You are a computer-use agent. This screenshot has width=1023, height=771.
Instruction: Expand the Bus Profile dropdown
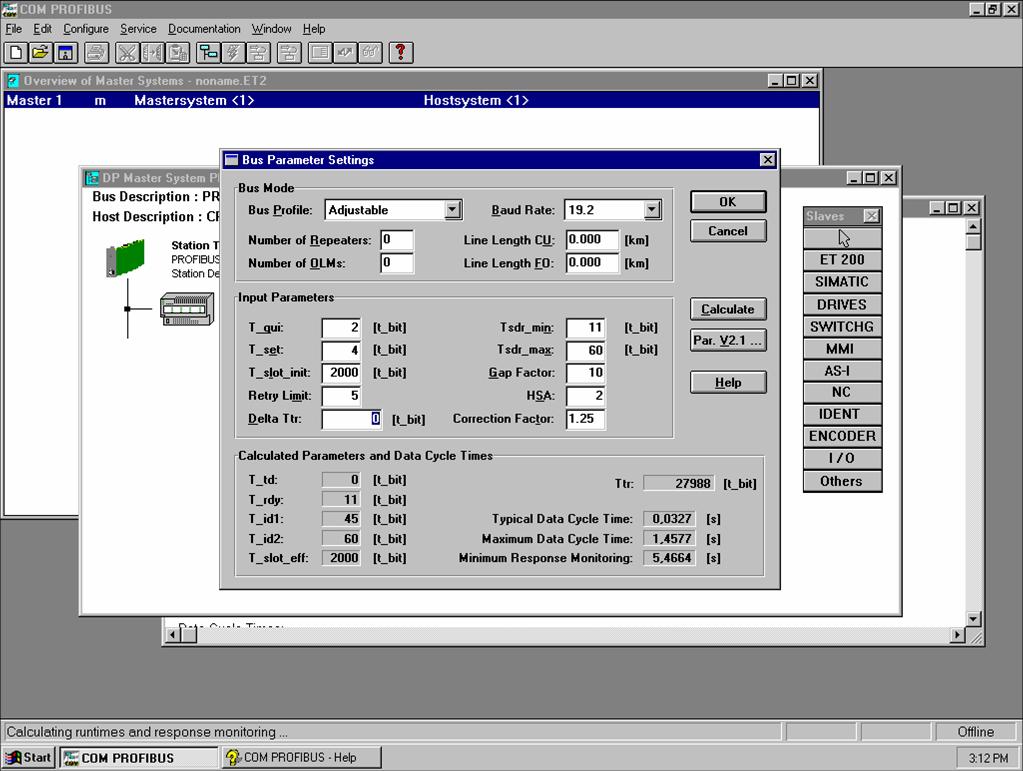pos(452,210)
